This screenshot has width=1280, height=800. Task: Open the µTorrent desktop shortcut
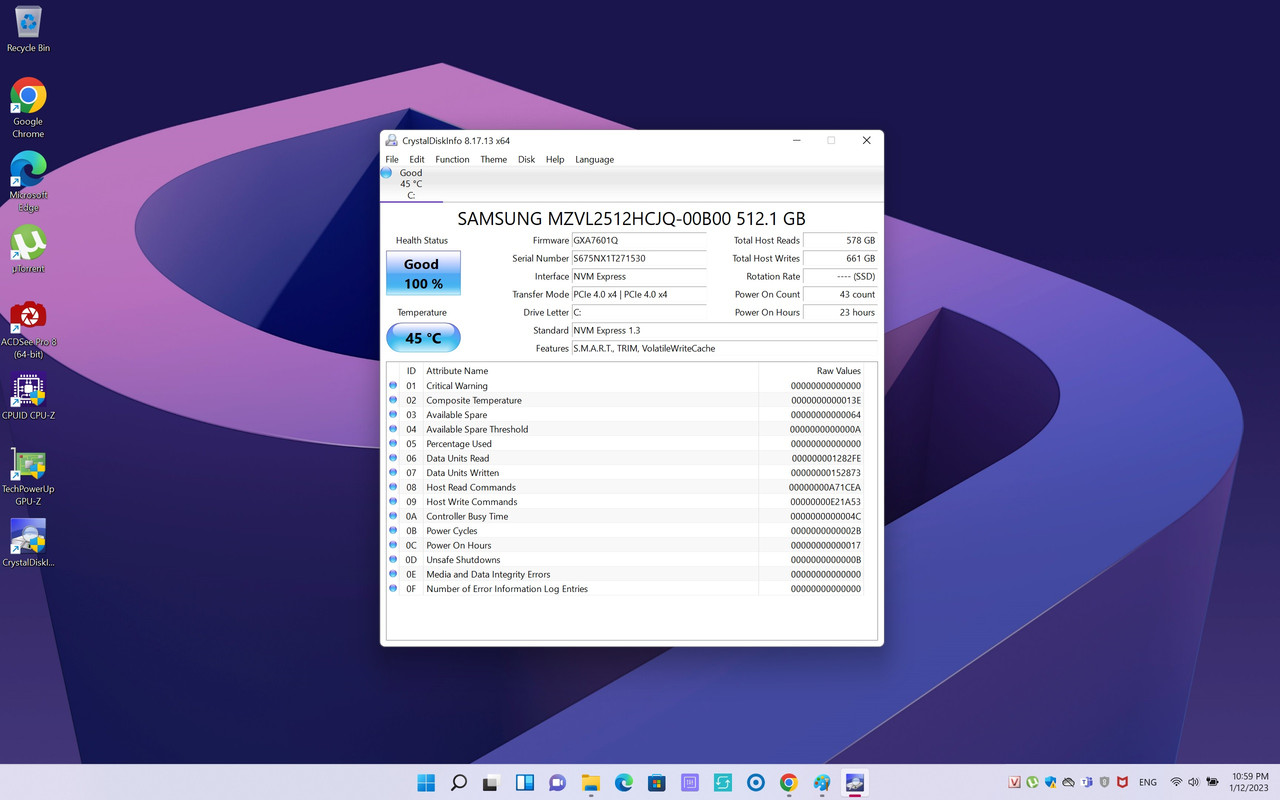click(28, 249)
